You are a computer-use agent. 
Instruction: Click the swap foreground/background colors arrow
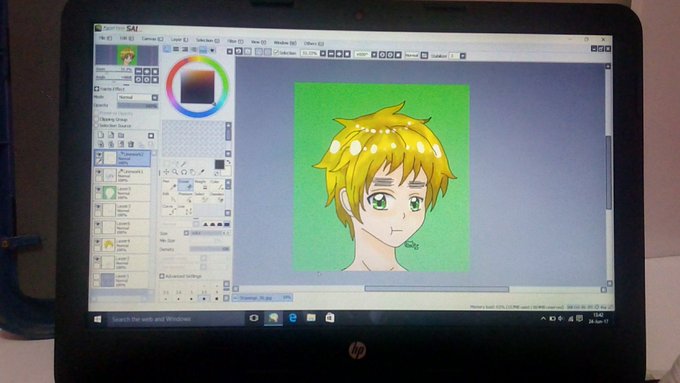(228, 162)
